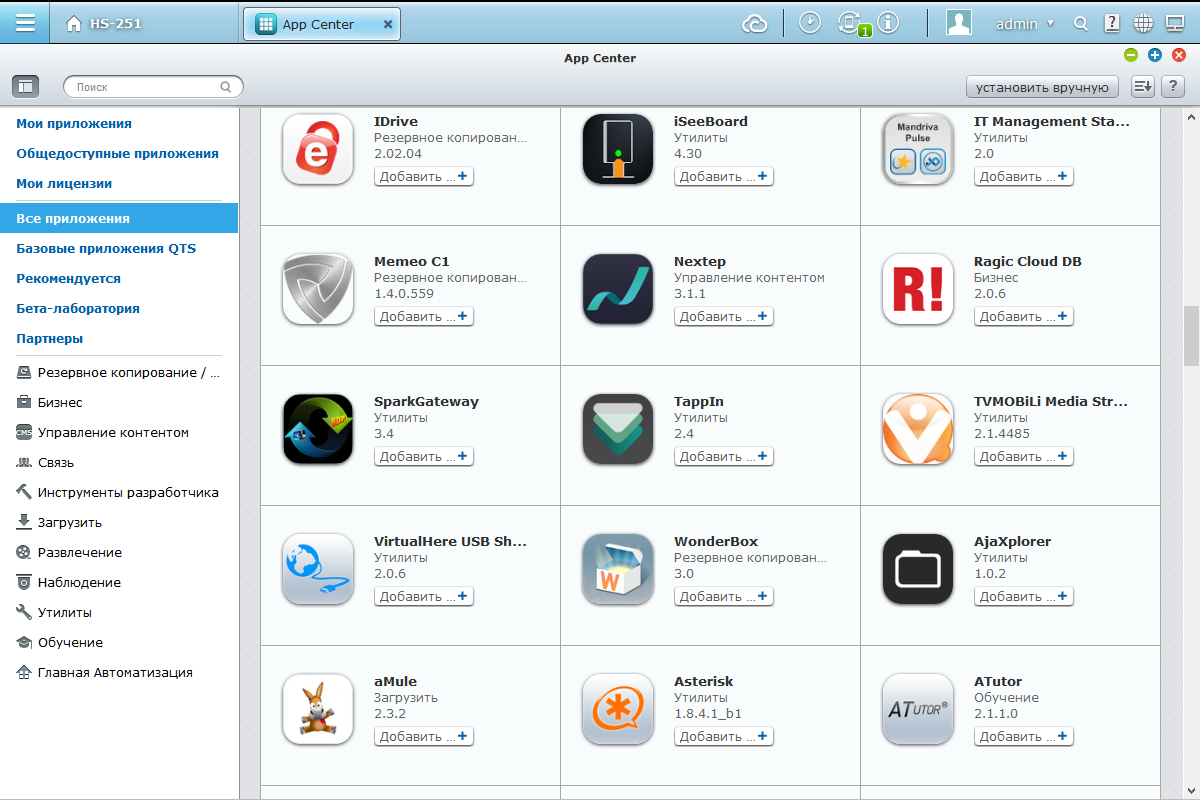Open the ATutor app icon

click(x=918, y=709)
